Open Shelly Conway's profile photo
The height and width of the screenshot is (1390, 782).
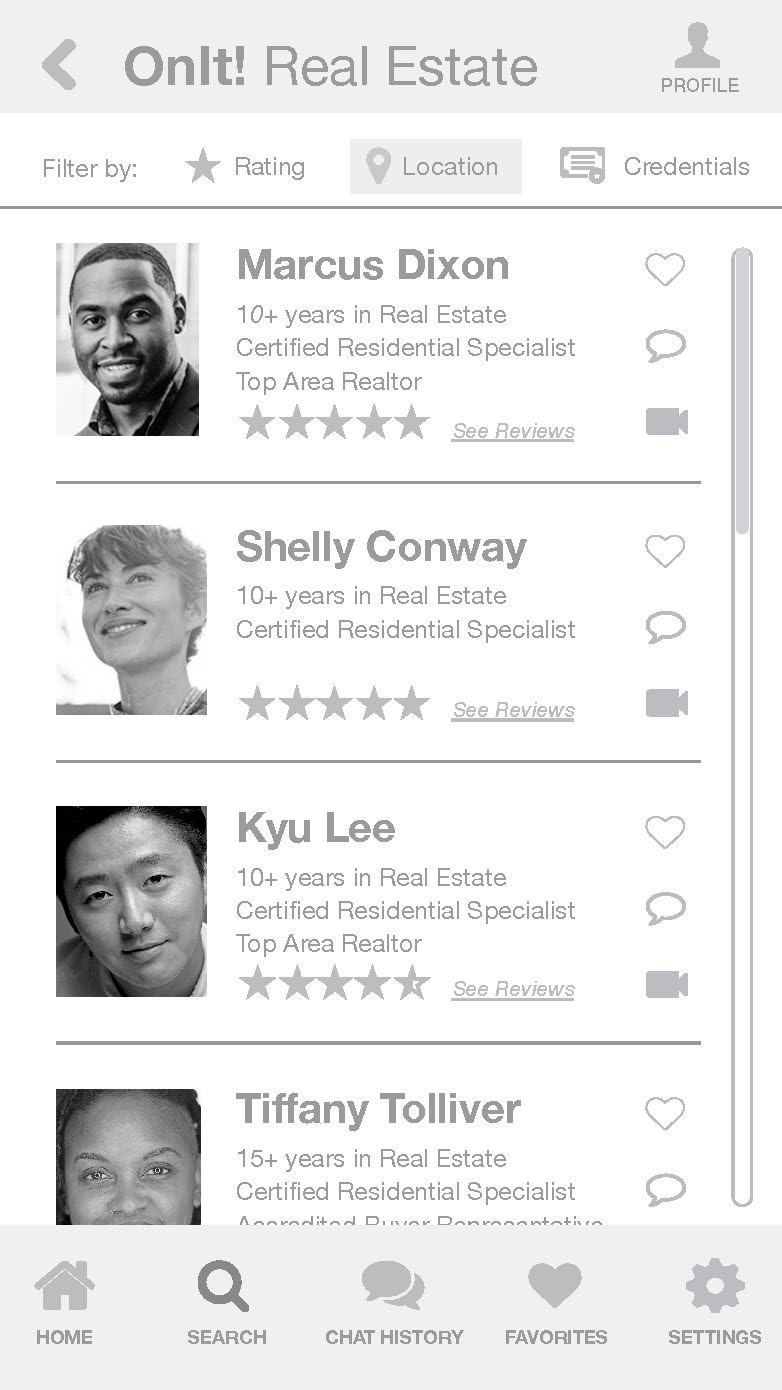click(x=131, y=620)
